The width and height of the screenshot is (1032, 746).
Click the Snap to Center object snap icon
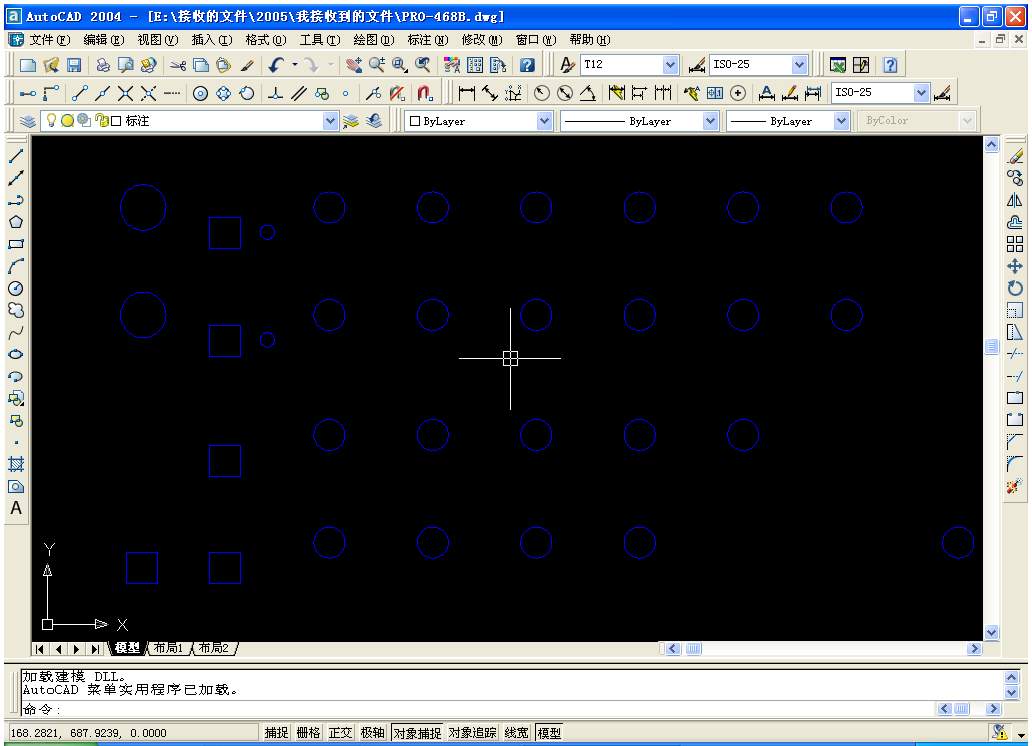pyautogui.click(x=201, y=93)
